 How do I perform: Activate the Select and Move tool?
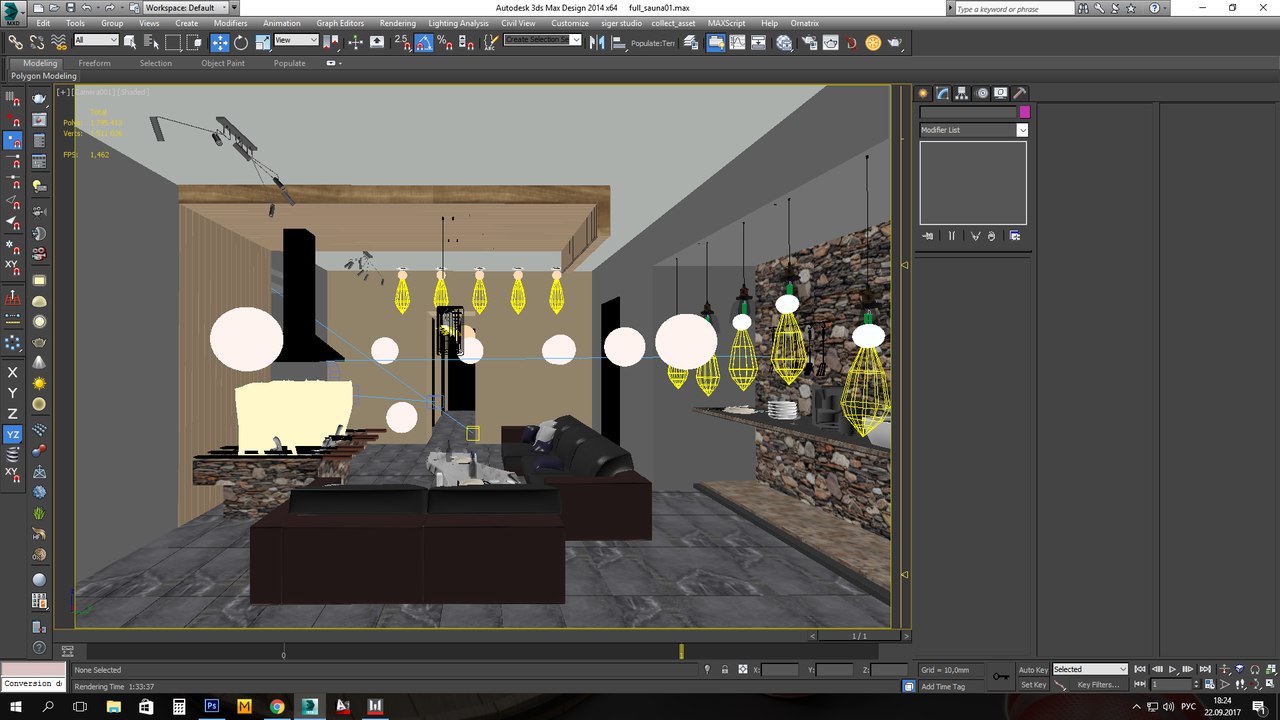219,42
